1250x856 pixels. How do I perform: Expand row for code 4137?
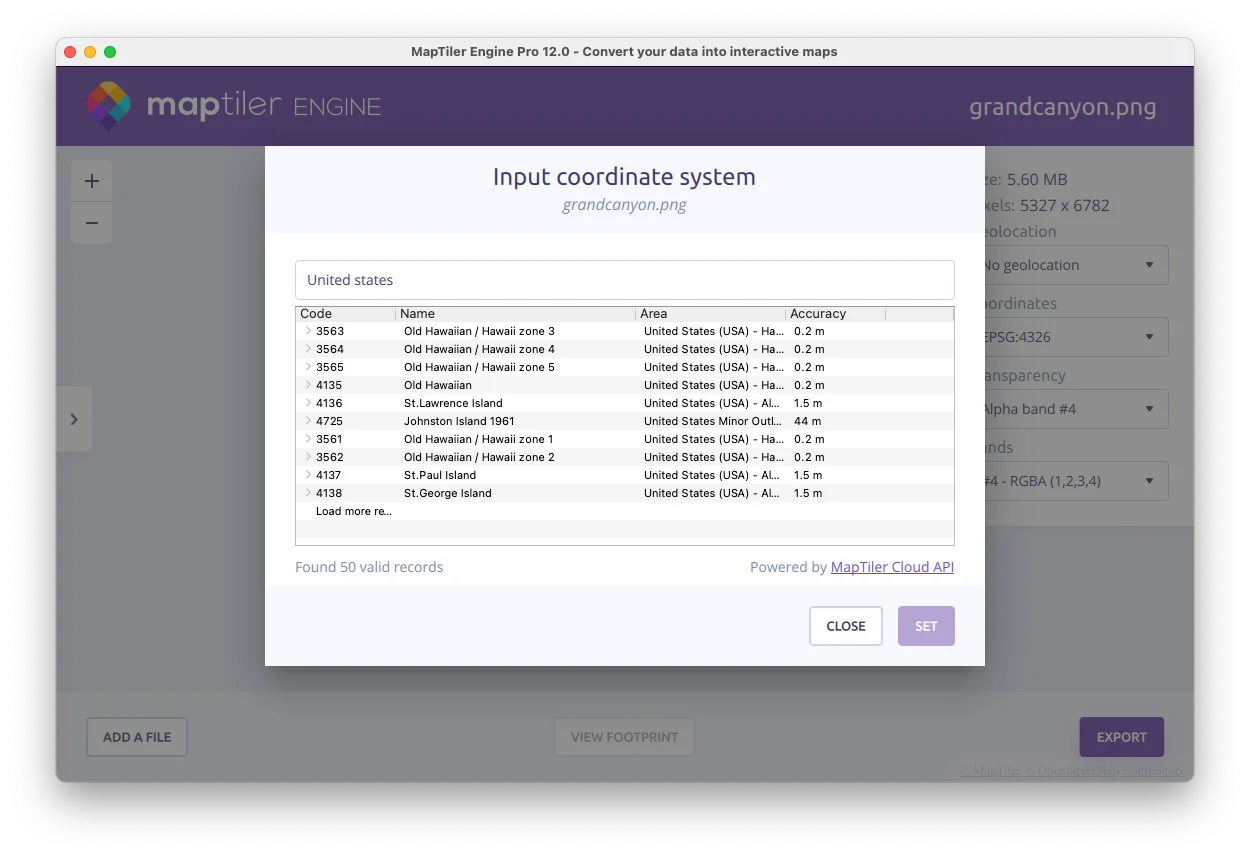pos(308,475)
